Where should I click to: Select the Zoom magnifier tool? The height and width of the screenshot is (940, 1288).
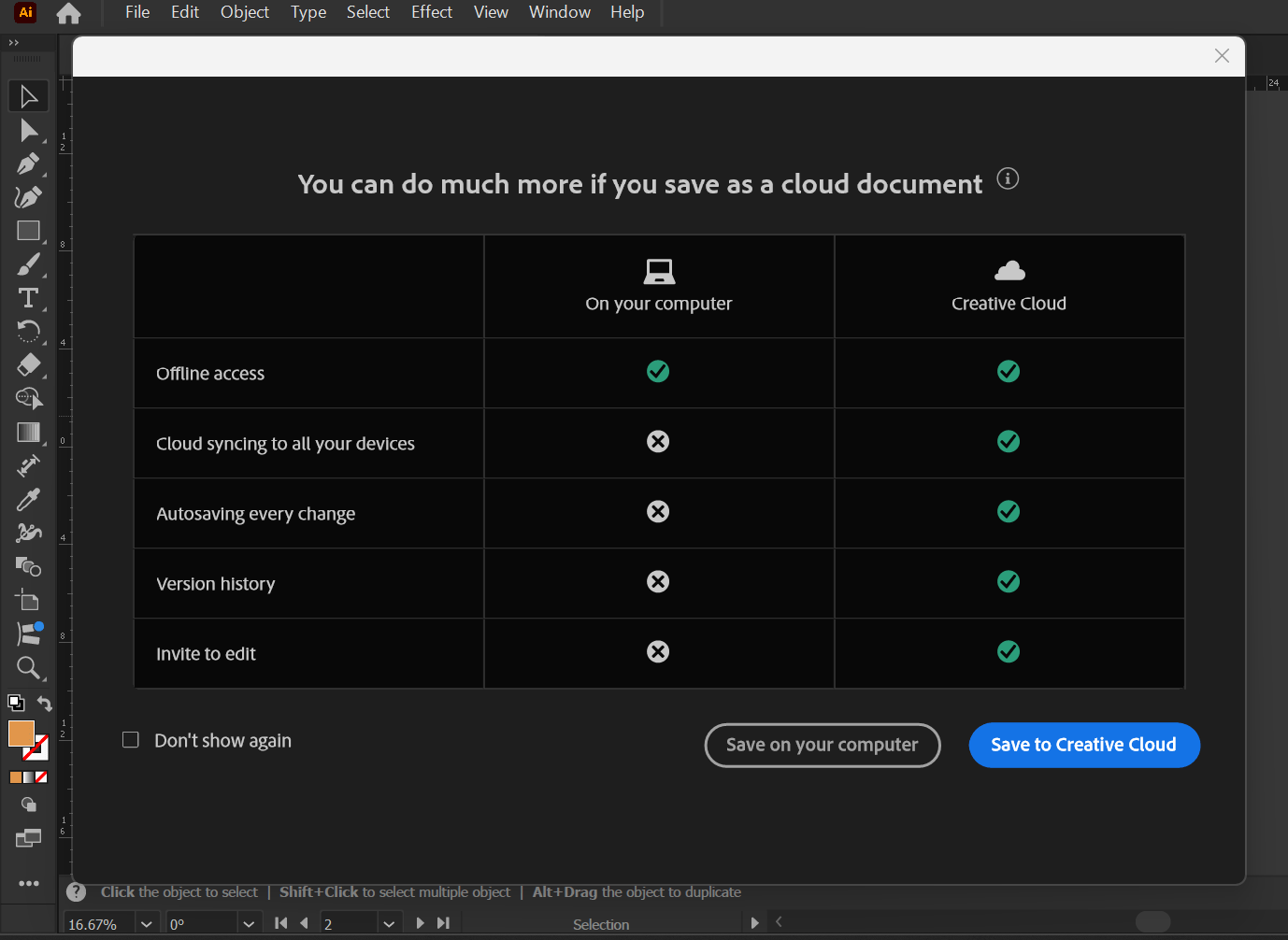click(28, 667)
